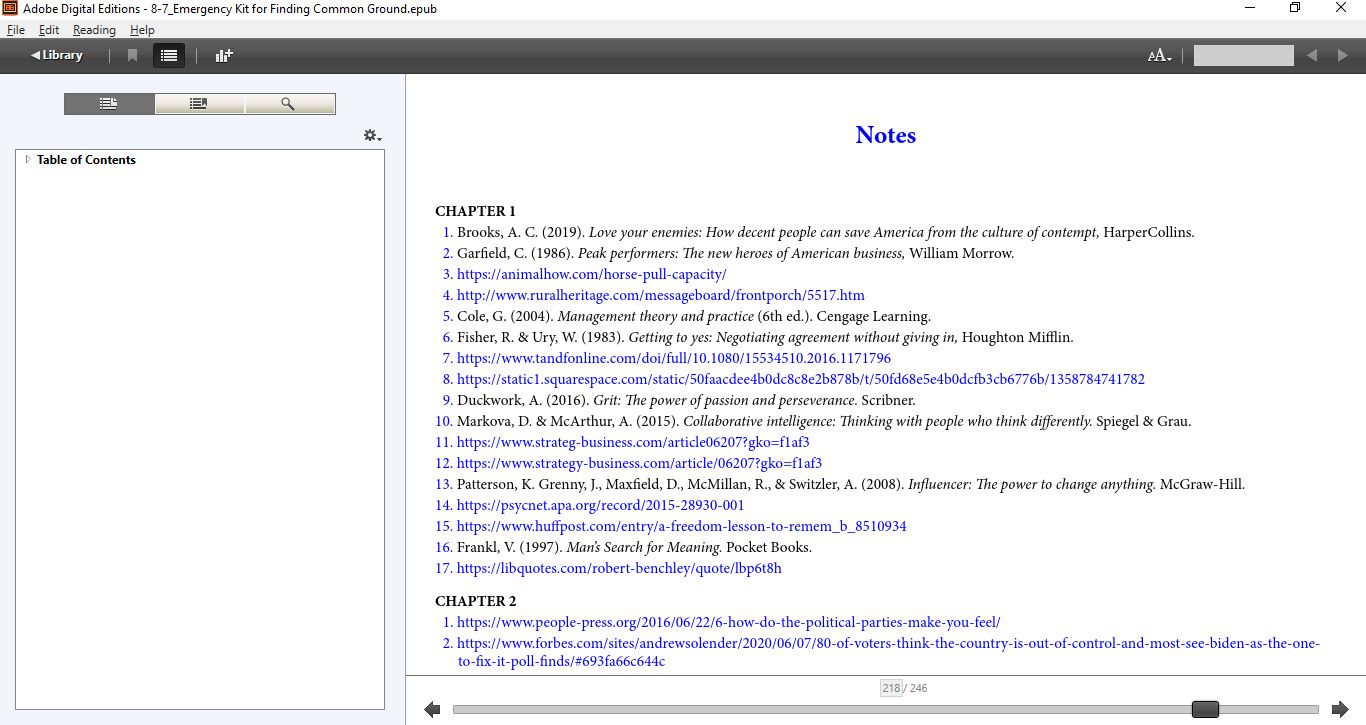Switch to Bookmarks panel tab
The height and width of the screenshot is (725, 1366).
coord(199,104)
